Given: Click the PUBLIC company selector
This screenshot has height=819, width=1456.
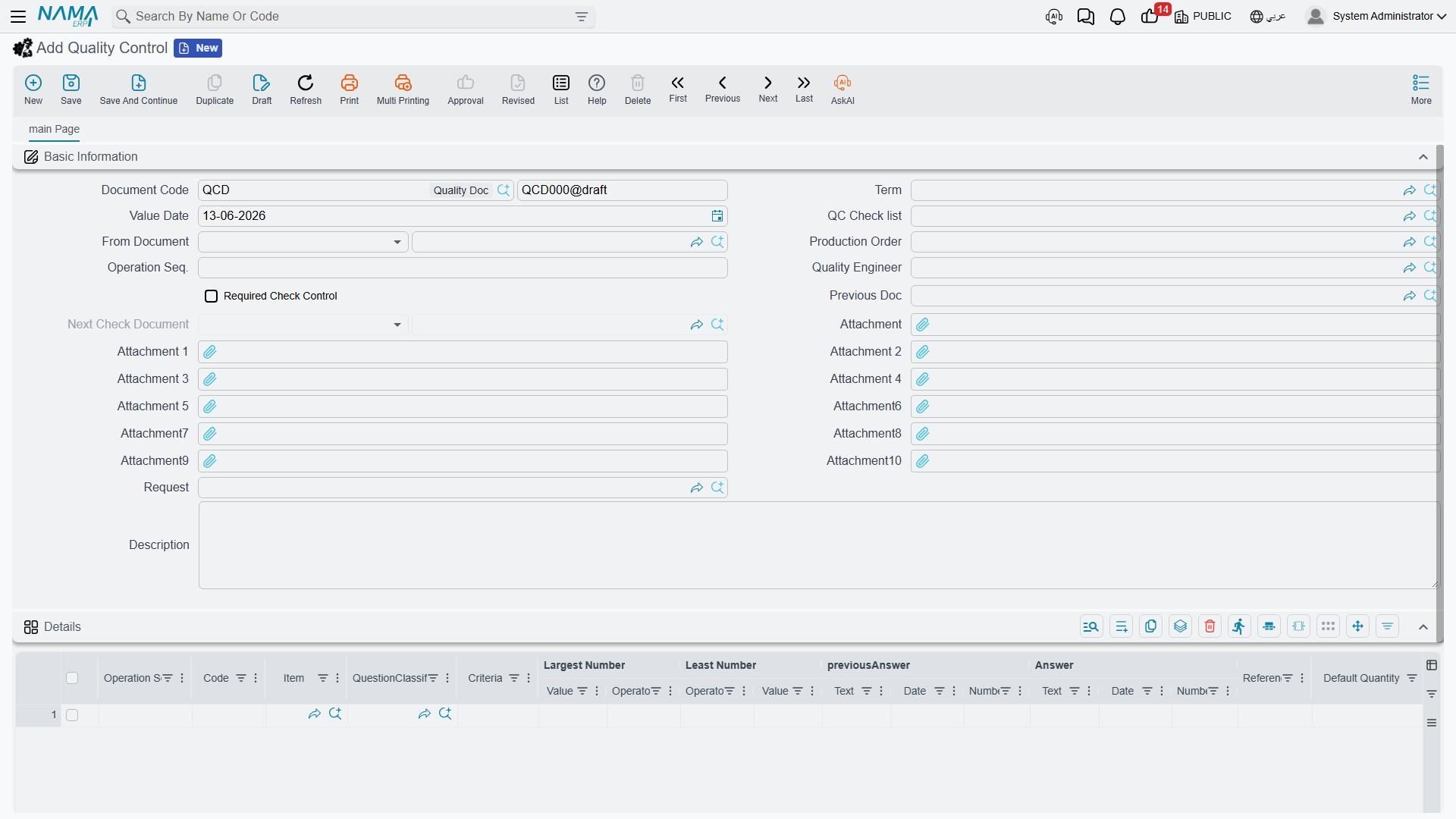Looking at the screenshot, I should pos(1203,16).
